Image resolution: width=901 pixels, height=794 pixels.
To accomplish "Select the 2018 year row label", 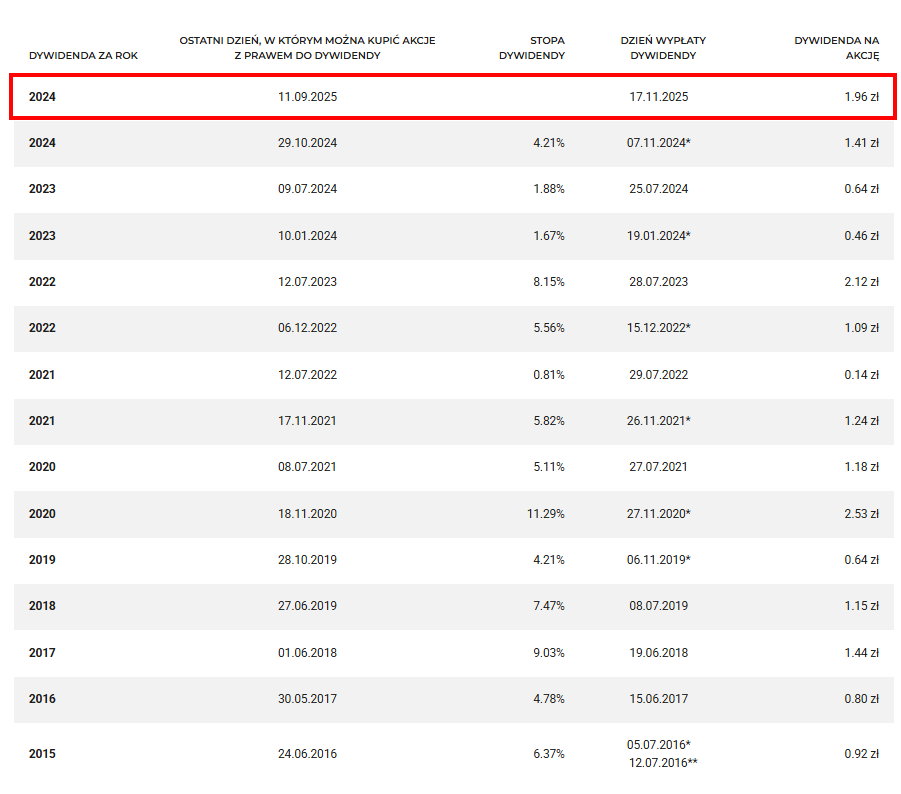I will tap(42, 606).
